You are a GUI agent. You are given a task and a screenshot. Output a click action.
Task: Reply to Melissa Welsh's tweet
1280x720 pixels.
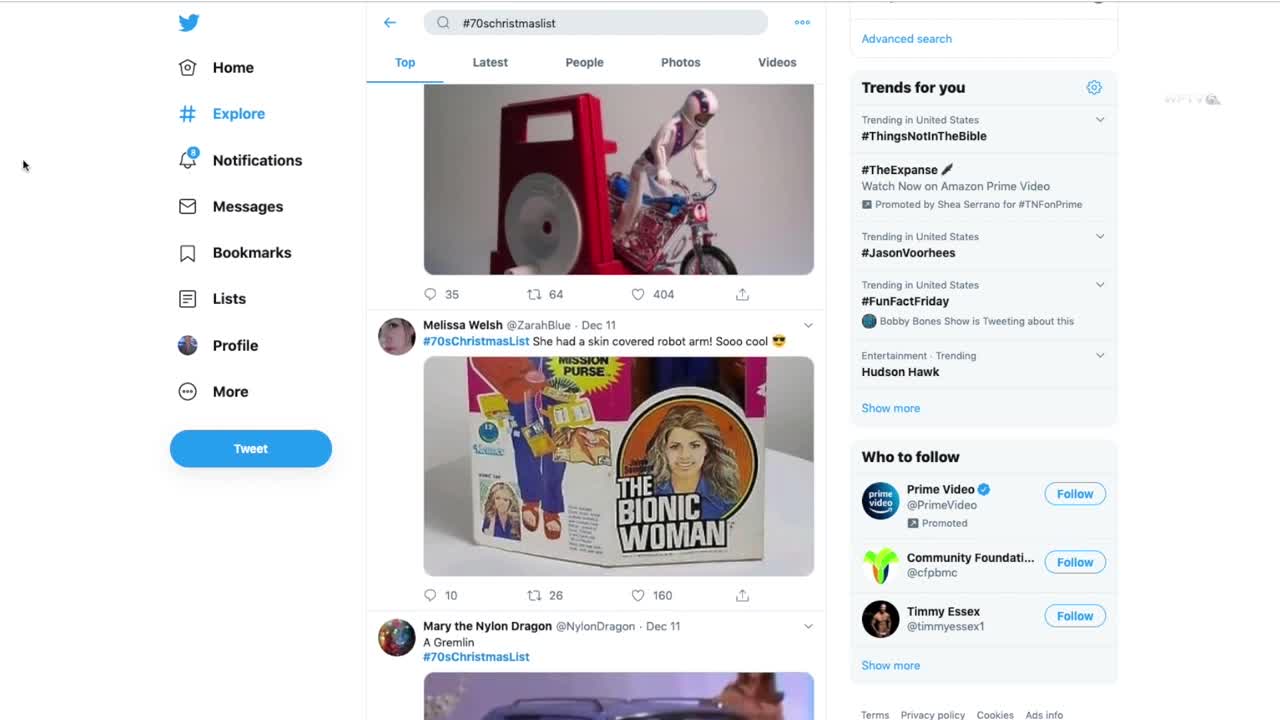pyautogui.click(x=430, y=595)
